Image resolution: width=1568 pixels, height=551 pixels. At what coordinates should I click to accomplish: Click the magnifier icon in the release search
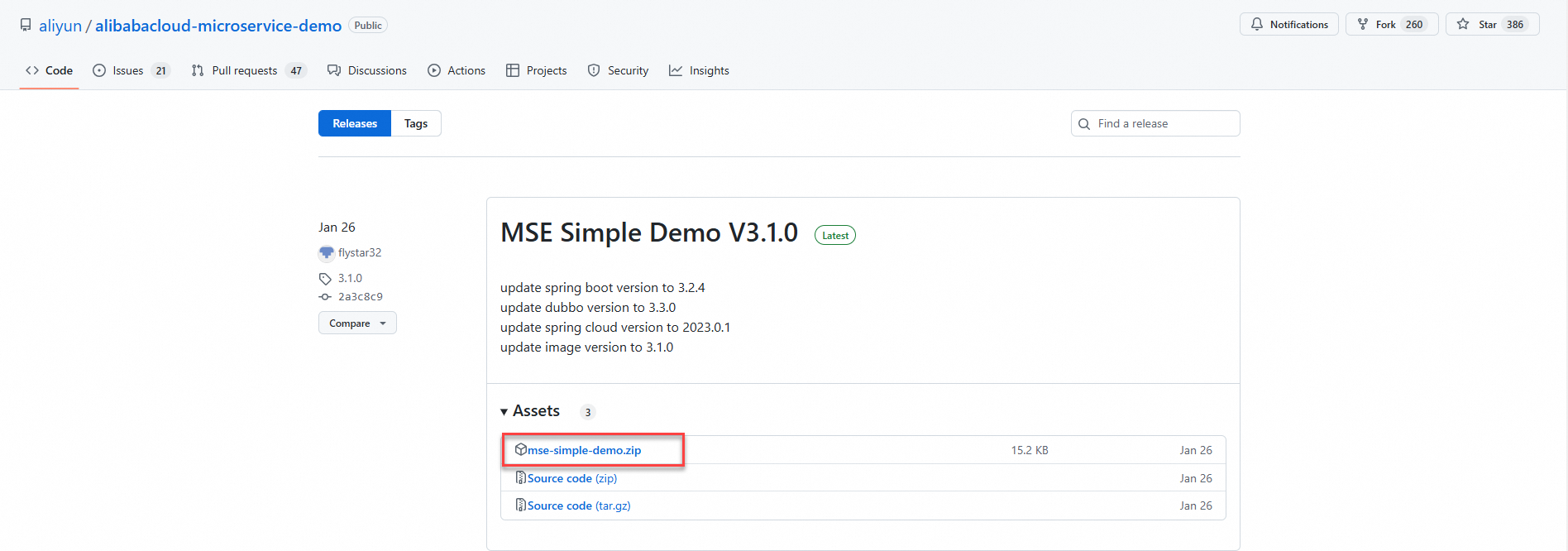1084,124
